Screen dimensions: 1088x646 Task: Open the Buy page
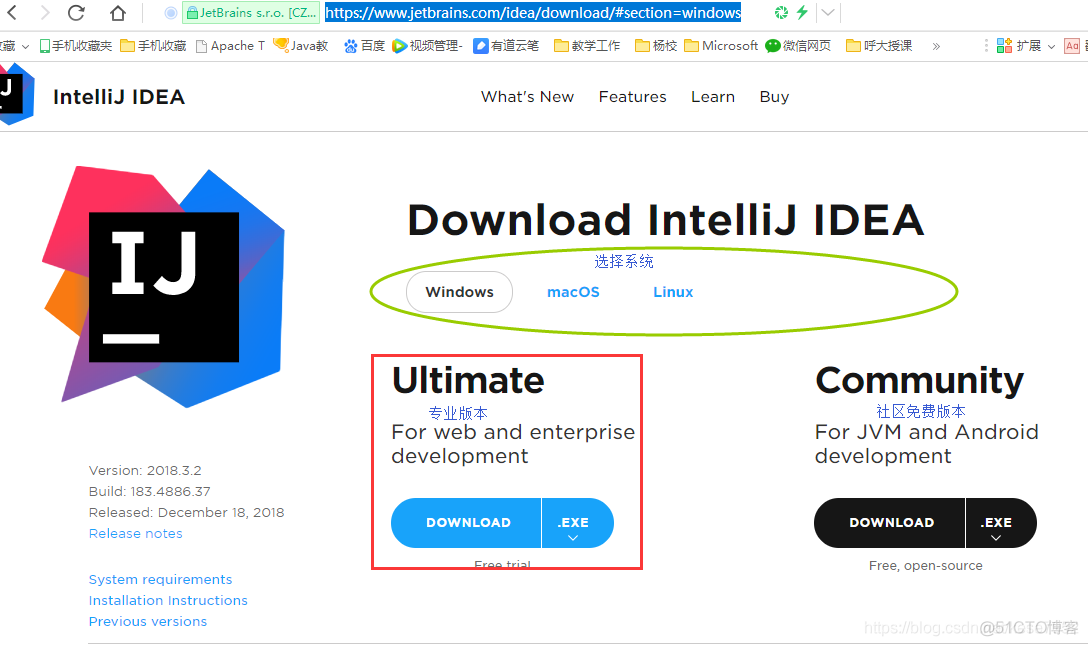[x=774, y=97]
